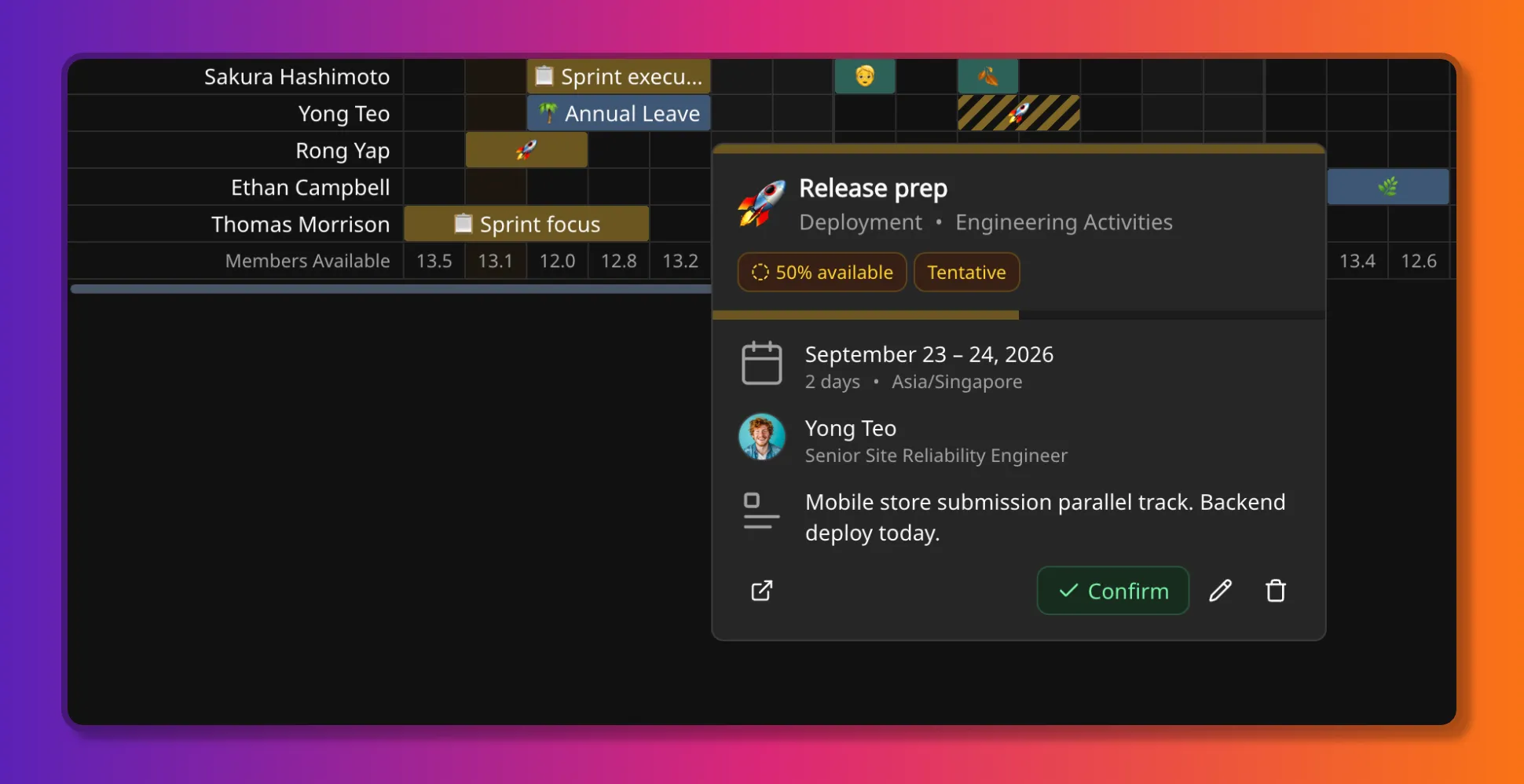Click the horizontal timeline scrollbar
This screenshot has height=784, width=1524.
tap(390, 289)
